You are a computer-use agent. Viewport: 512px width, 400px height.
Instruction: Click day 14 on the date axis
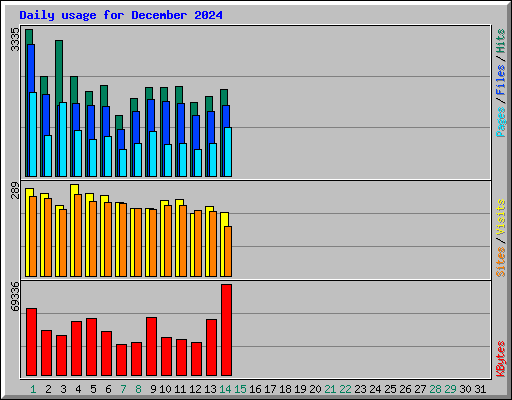(225, 389)
